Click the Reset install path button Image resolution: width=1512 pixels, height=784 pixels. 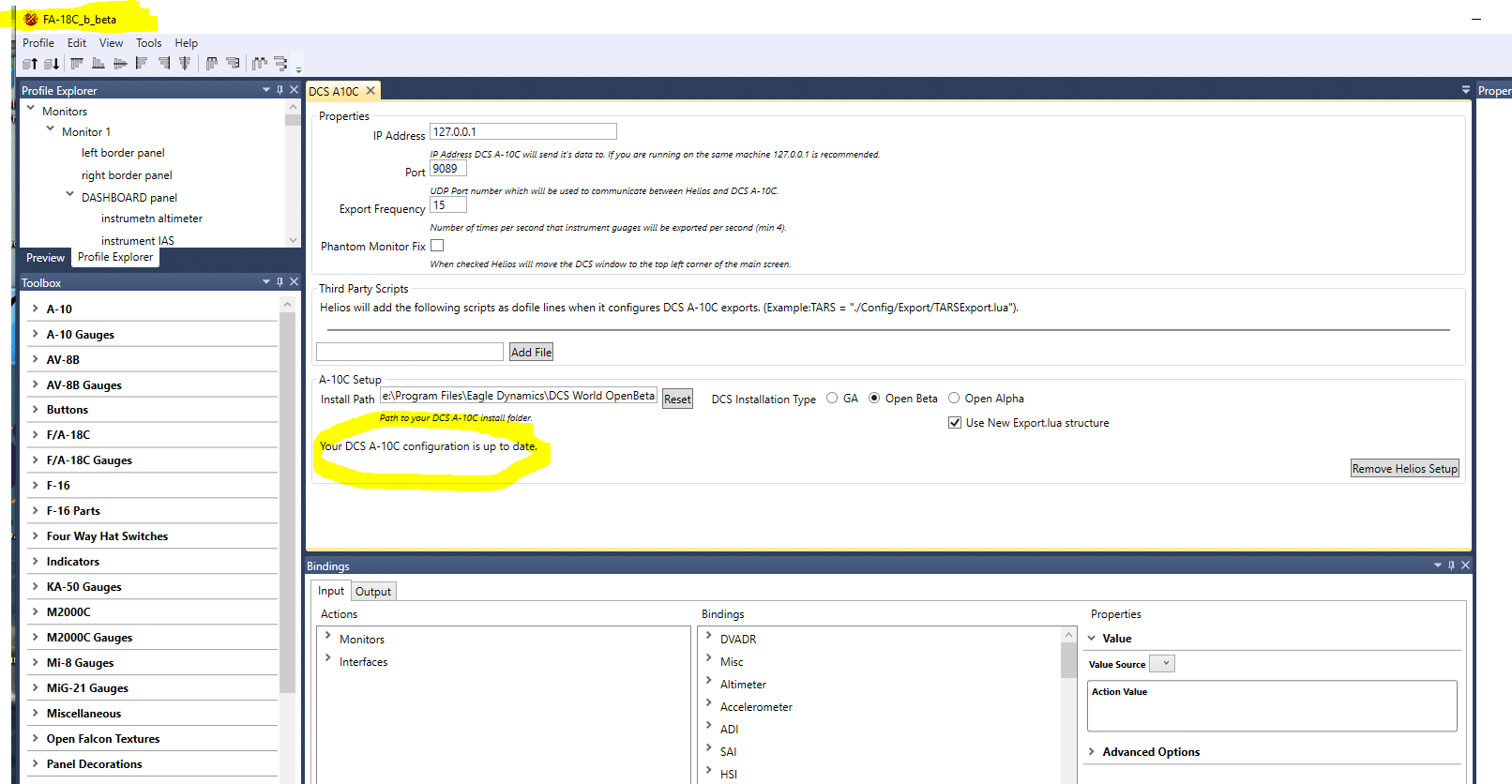click(x=677, y=399)
